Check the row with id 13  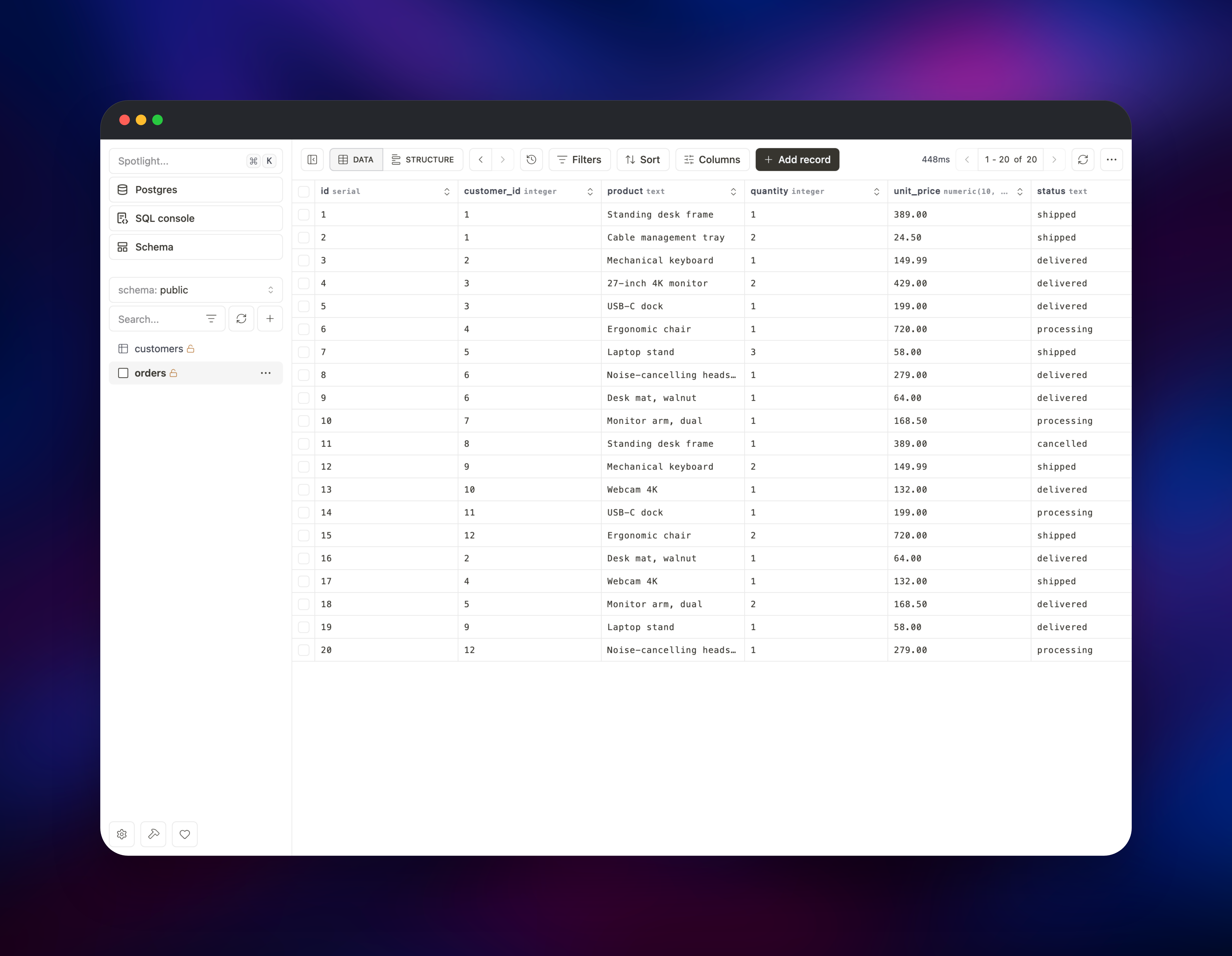(304, 490)
